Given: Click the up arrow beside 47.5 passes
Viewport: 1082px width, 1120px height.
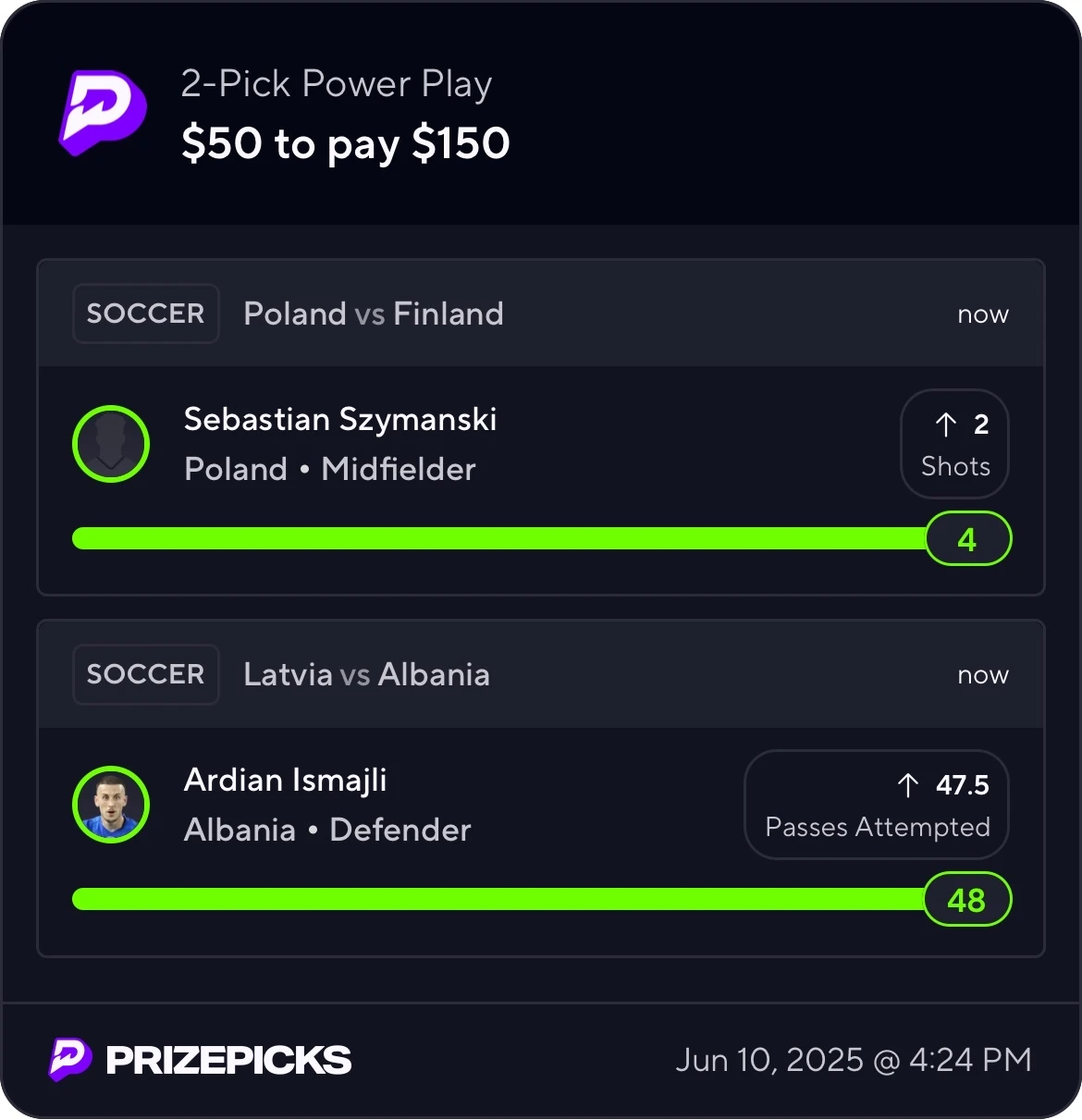Looking at the screenshot, I should pos(908,785).
